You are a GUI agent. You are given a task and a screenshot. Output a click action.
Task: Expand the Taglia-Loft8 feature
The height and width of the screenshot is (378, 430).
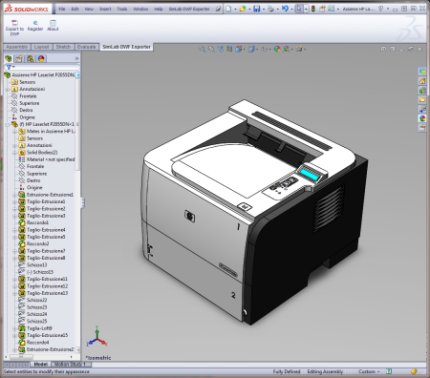(x=14, y=328)
